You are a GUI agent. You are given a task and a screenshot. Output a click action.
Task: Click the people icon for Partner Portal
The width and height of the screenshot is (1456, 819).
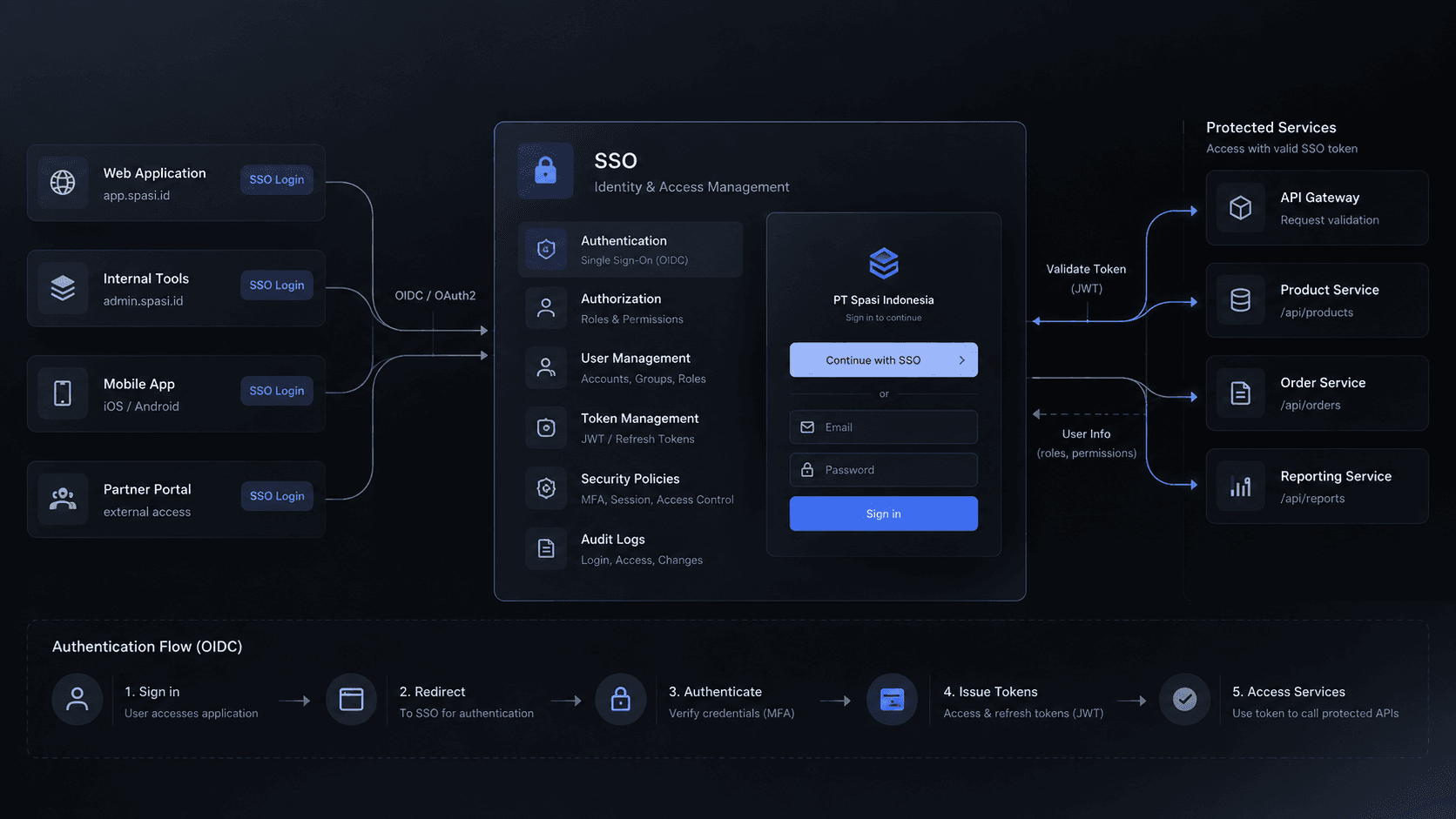63,499
